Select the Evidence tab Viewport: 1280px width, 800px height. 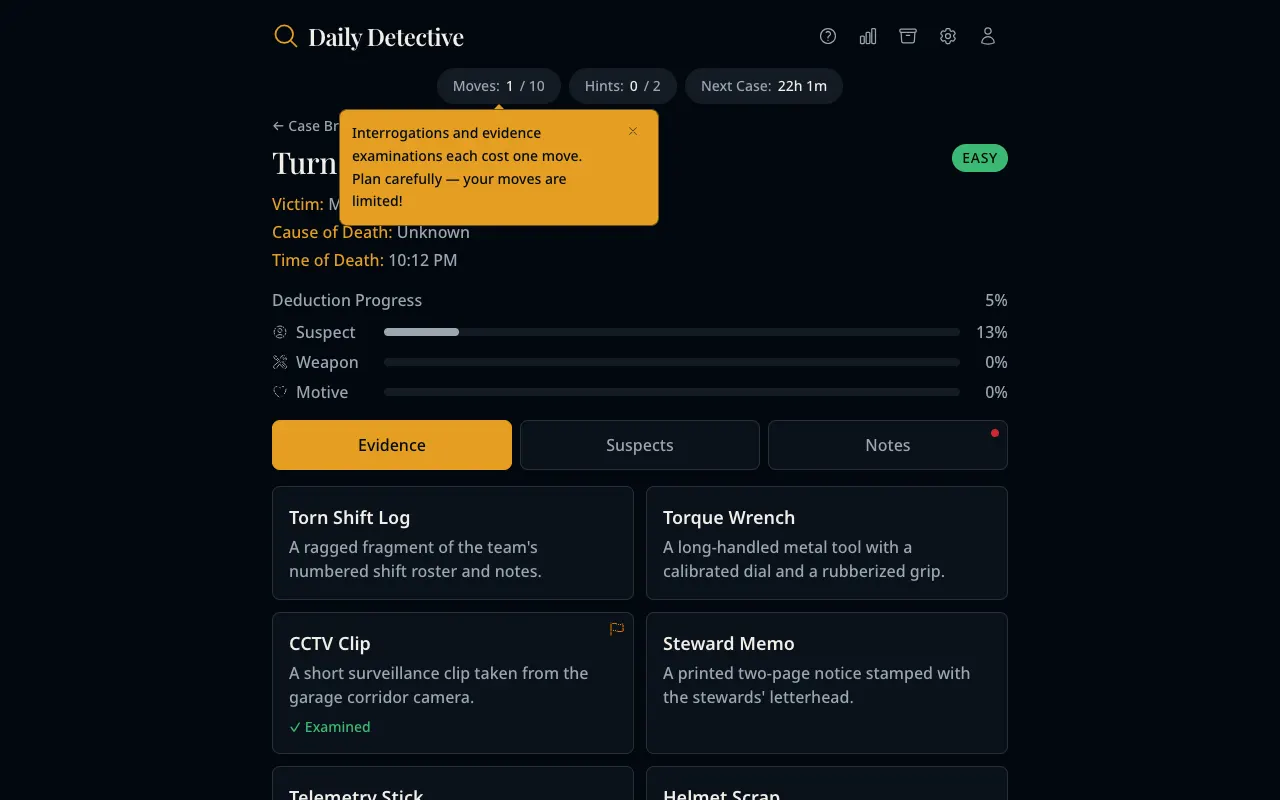[x=392, y=445]
